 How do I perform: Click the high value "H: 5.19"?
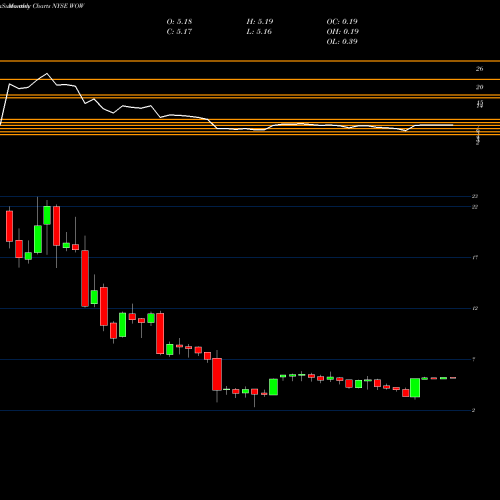tap(260, 21)
